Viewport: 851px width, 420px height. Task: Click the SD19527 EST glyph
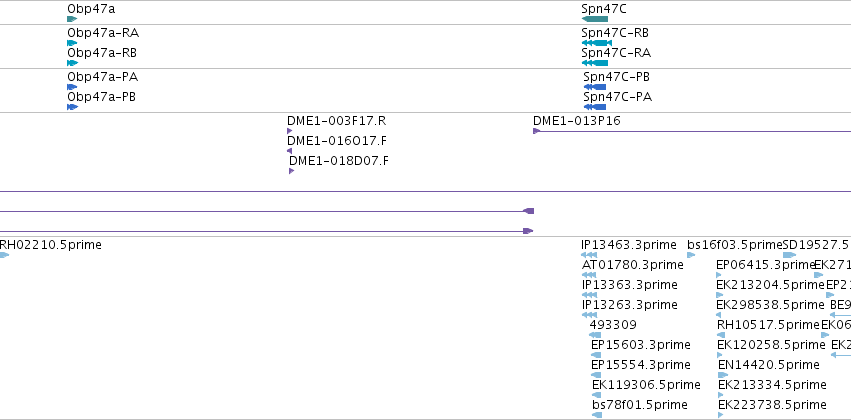[790, 255]
